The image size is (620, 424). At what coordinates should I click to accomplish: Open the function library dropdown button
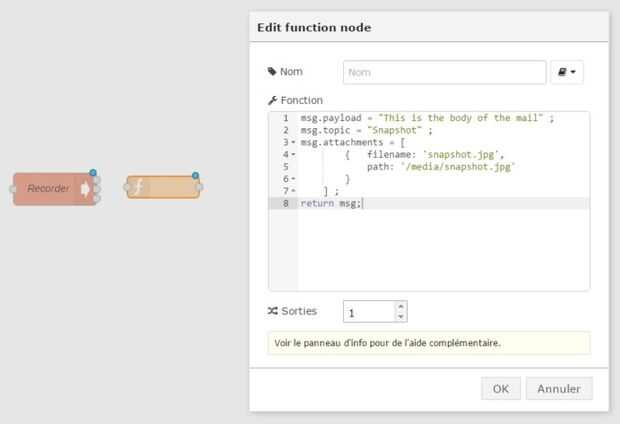pos(567,72)
